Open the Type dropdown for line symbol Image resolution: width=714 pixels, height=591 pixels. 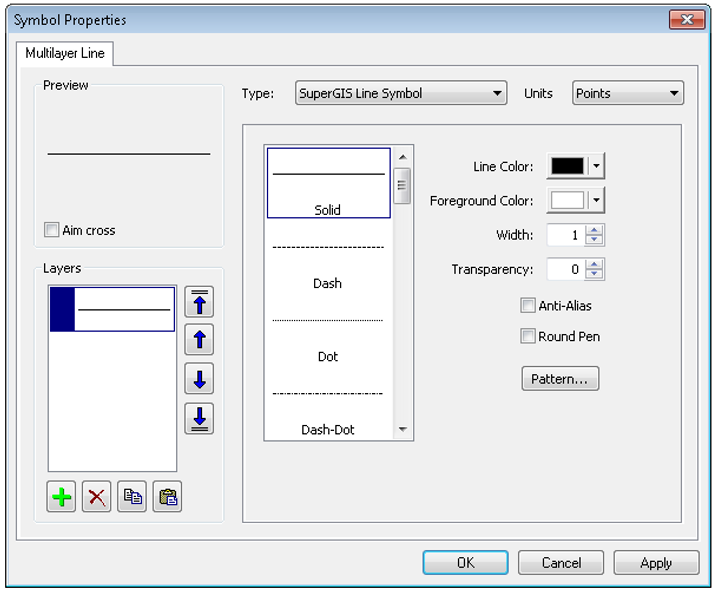[401, 94]
